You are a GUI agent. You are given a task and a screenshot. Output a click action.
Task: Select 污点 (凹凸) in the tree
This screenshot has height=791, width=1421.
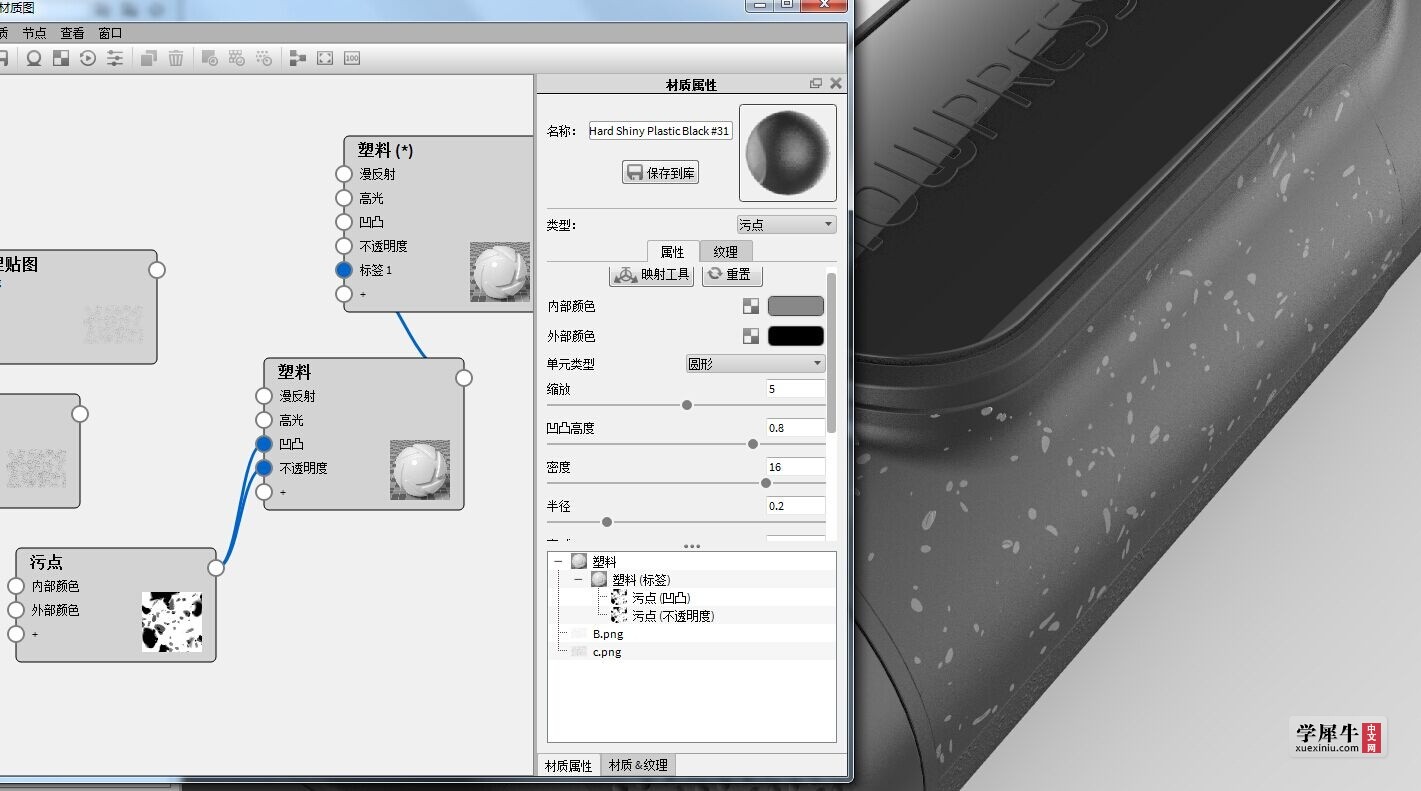click(x=661, y=598)
